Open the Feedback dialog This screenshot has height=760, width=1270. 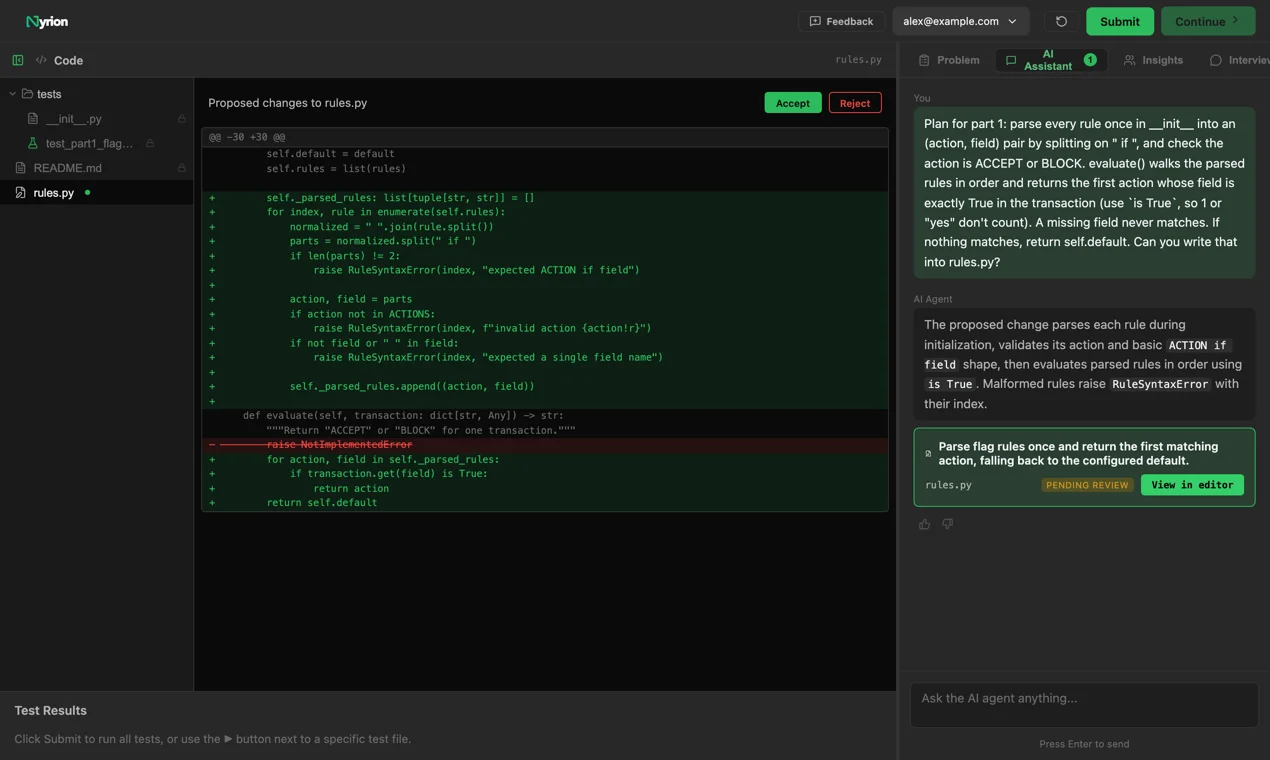coord(841,21)
